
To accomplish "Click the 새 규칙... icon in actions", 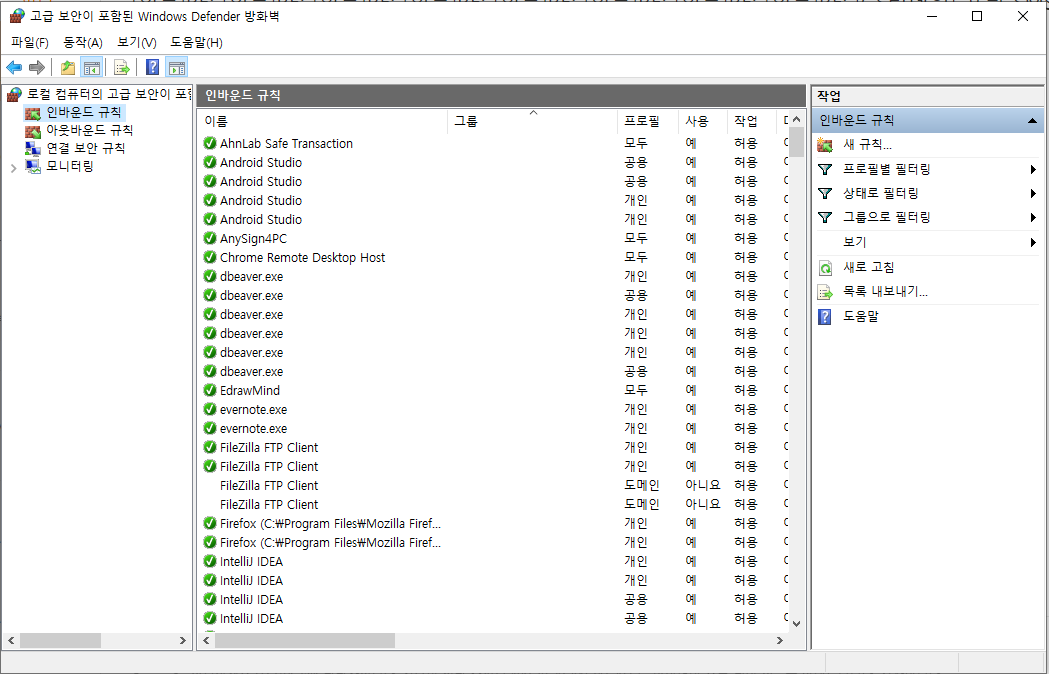I will pos(825,145).
